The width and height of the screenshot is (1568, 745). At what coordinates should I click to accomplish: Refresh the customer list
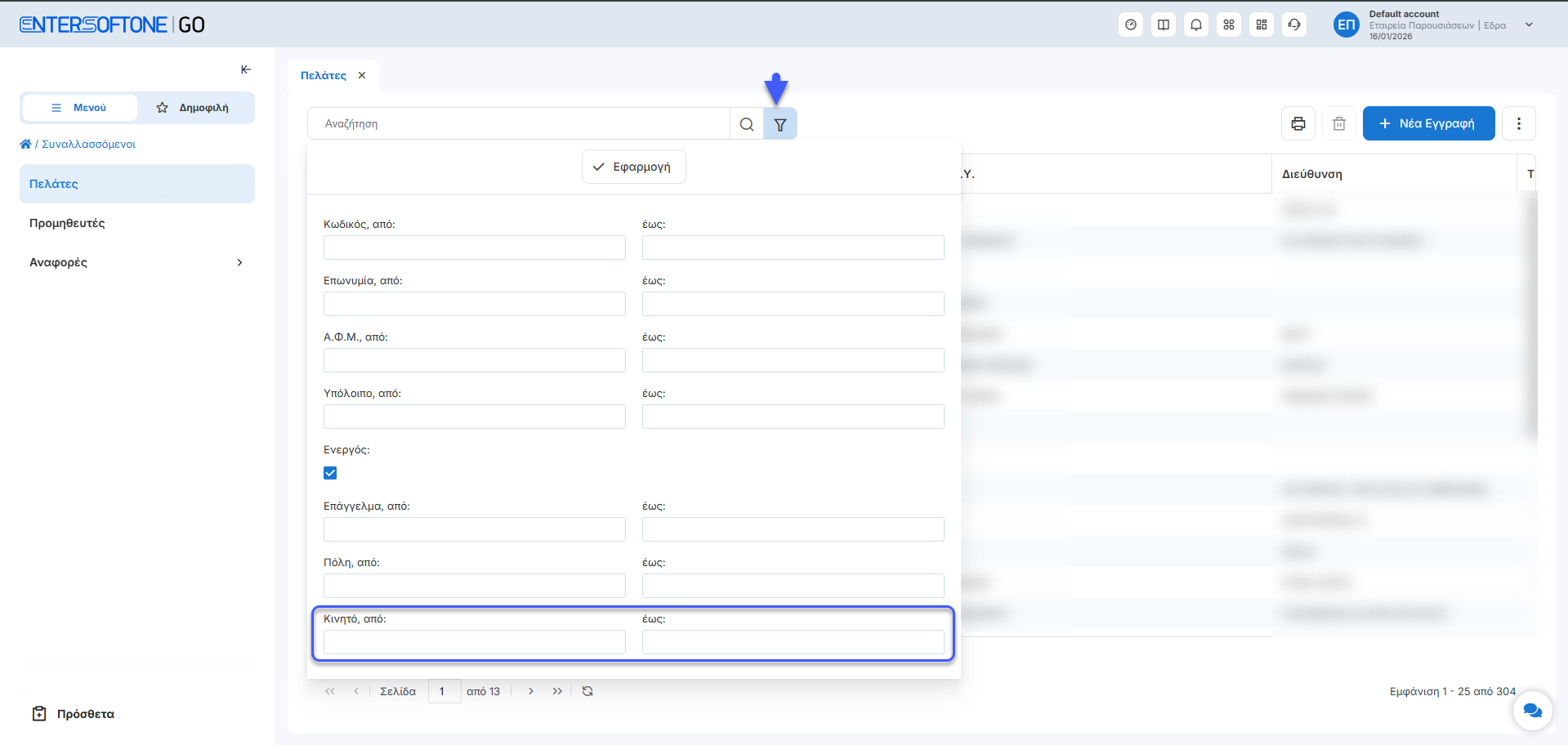587,691
